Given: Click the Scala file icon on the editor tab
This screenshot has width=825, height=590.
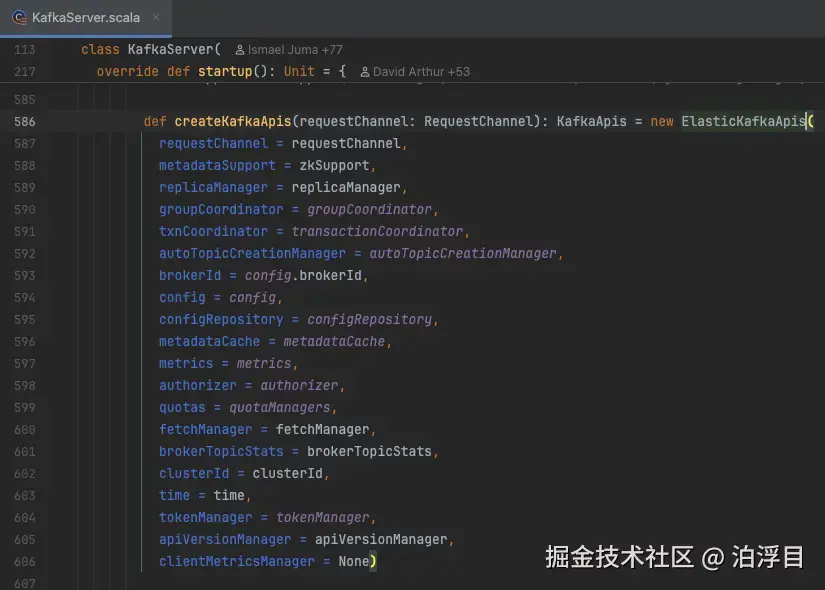Looking at the screenshot, I should tap(20, 17).
